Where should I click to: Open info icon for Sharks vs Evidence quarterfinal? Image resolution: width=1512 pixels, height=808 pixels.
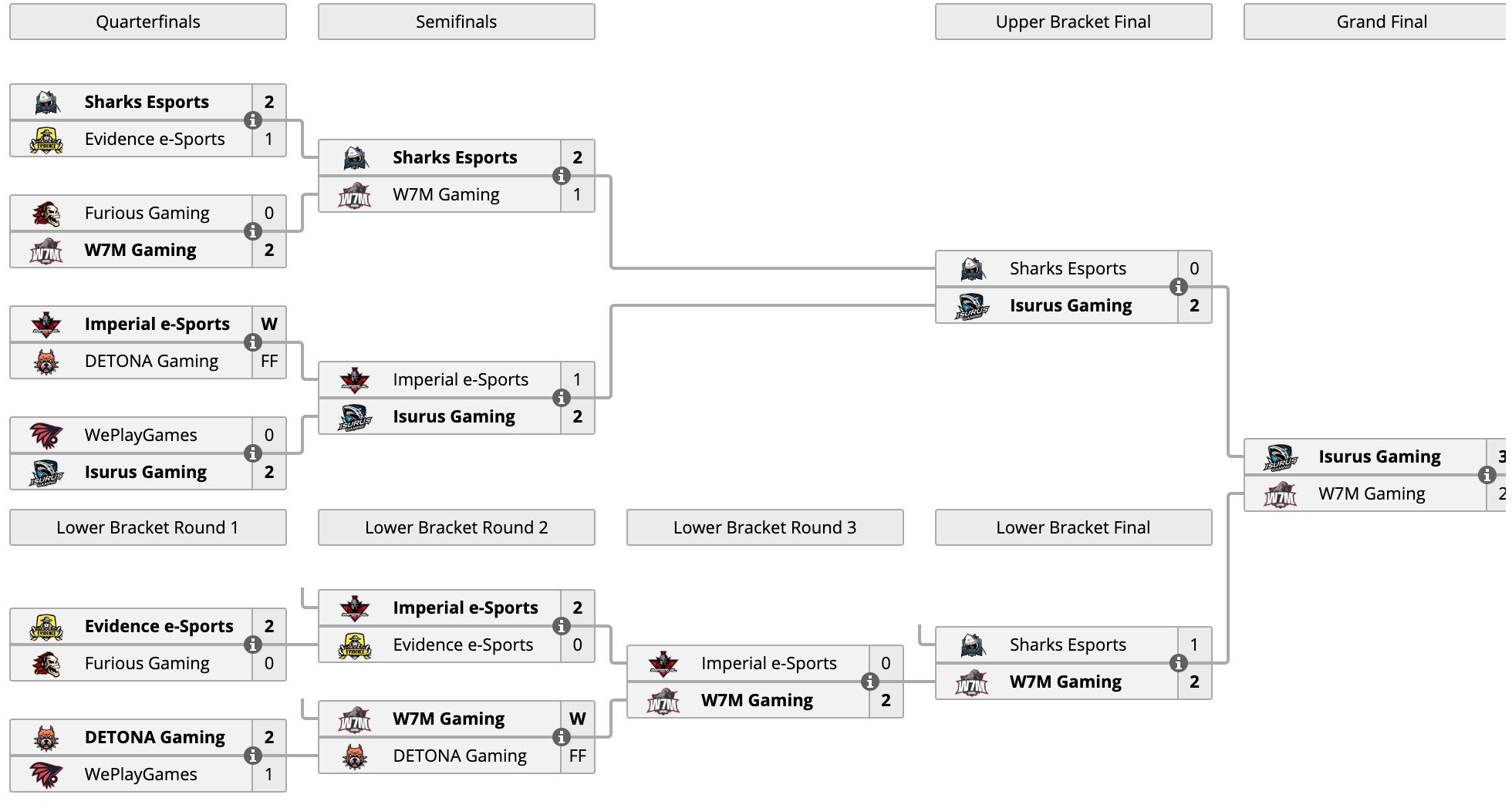click(252, 120)
